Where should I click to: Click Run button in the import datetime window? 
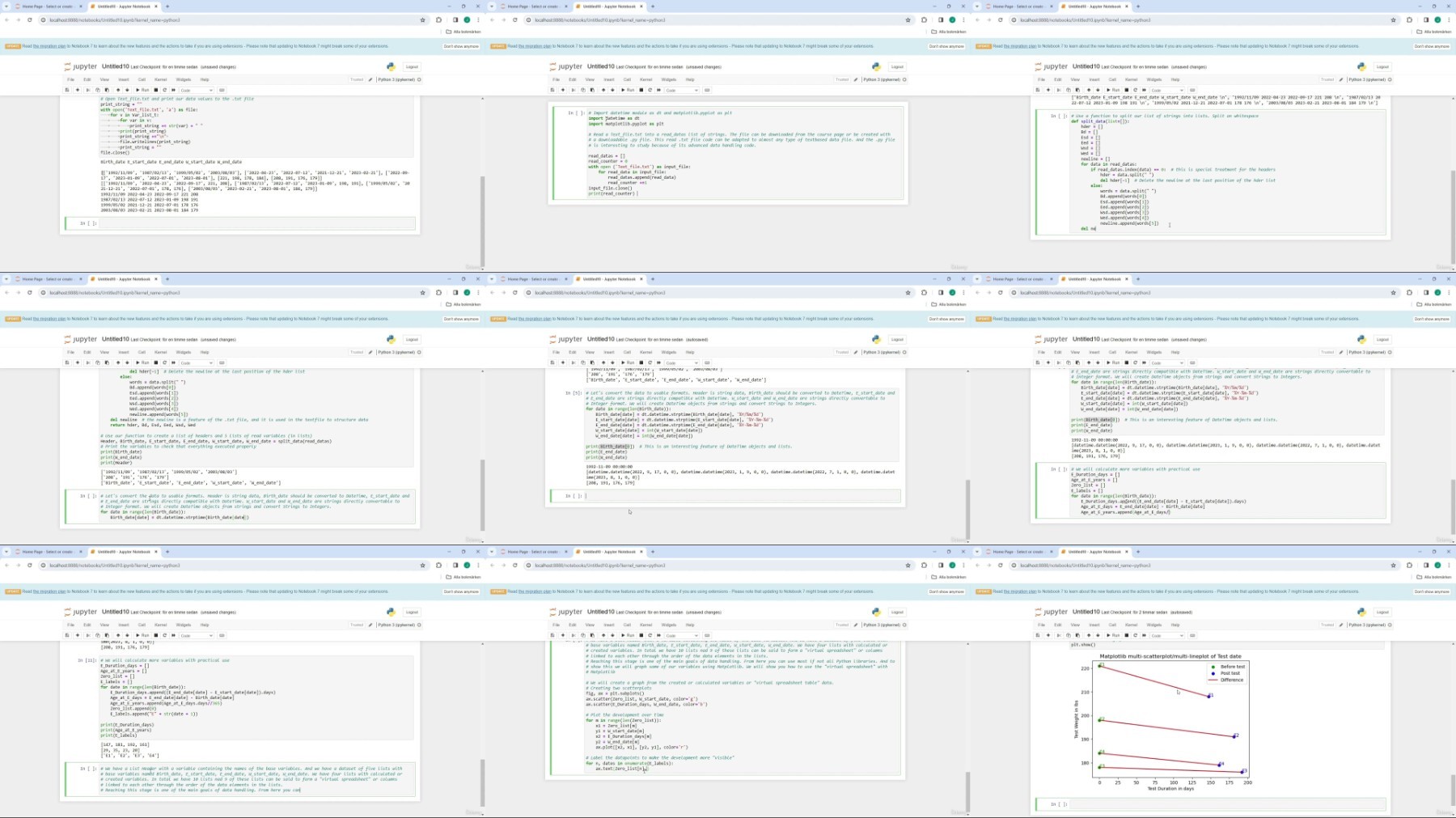coord(628,90)
